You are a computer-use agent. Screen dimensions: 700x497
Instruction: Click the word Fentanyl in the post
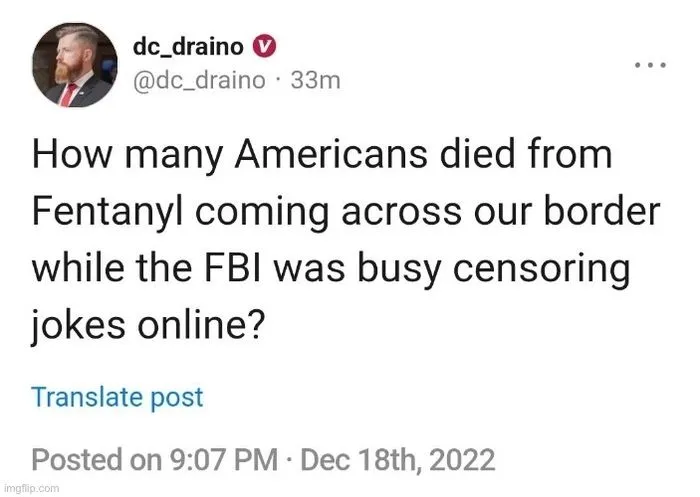click(x=106, y=214)
